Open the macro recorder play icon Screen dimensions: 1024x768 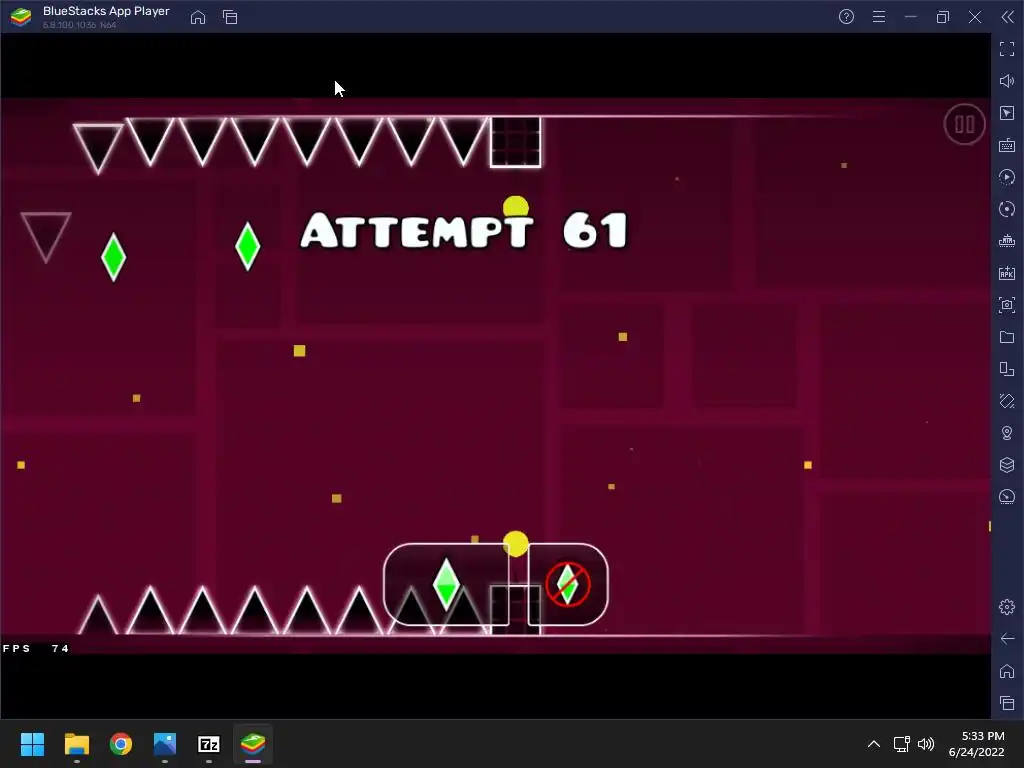point(1007,177)
